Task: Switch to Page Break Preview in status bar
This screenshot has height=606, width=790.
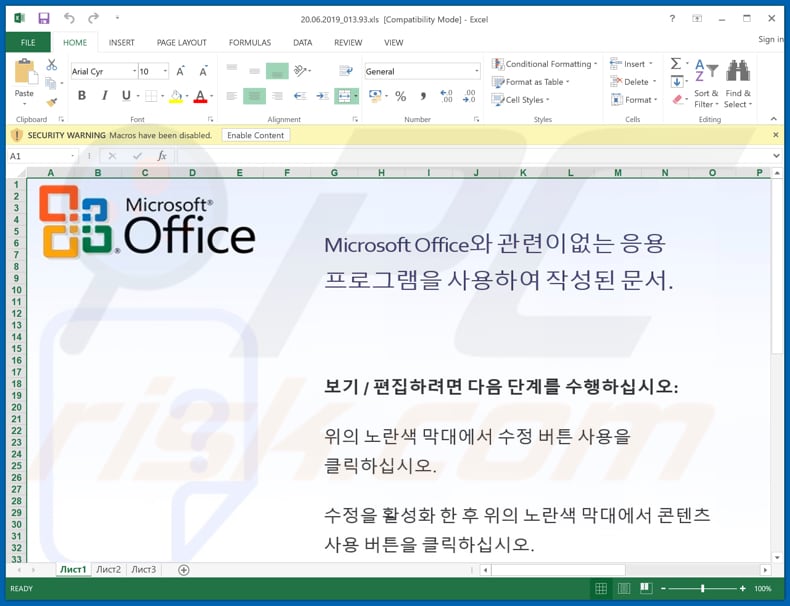Action: click(646, 588)
